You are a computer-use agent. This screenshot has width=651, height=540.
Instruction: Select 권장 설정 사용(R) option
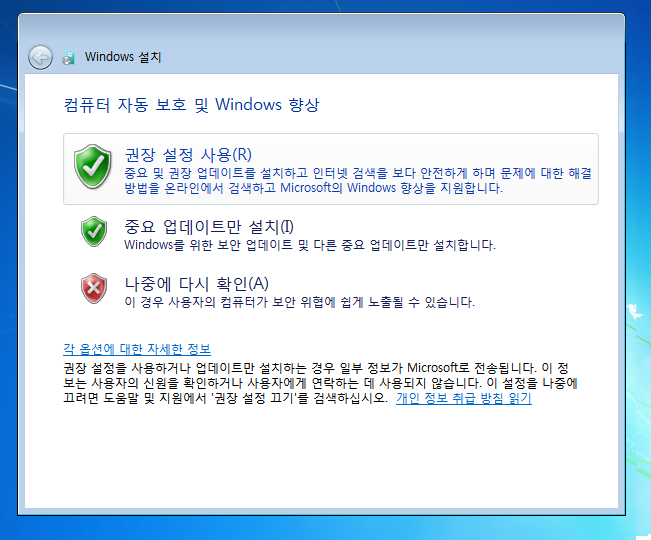(x=330, y=169)
